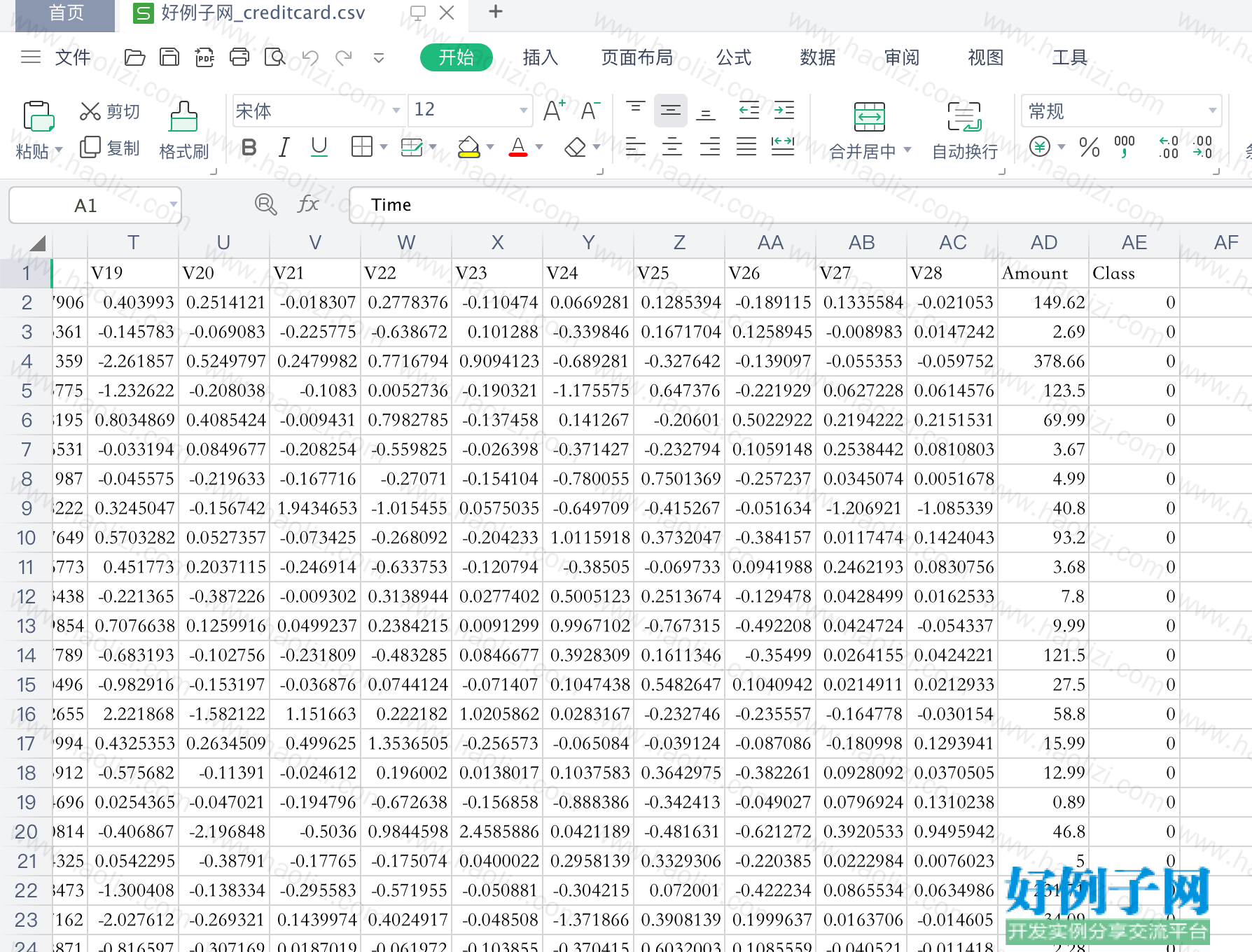Go to 首页 home tab
This screenshot has width=1252, height=952.
65,15
